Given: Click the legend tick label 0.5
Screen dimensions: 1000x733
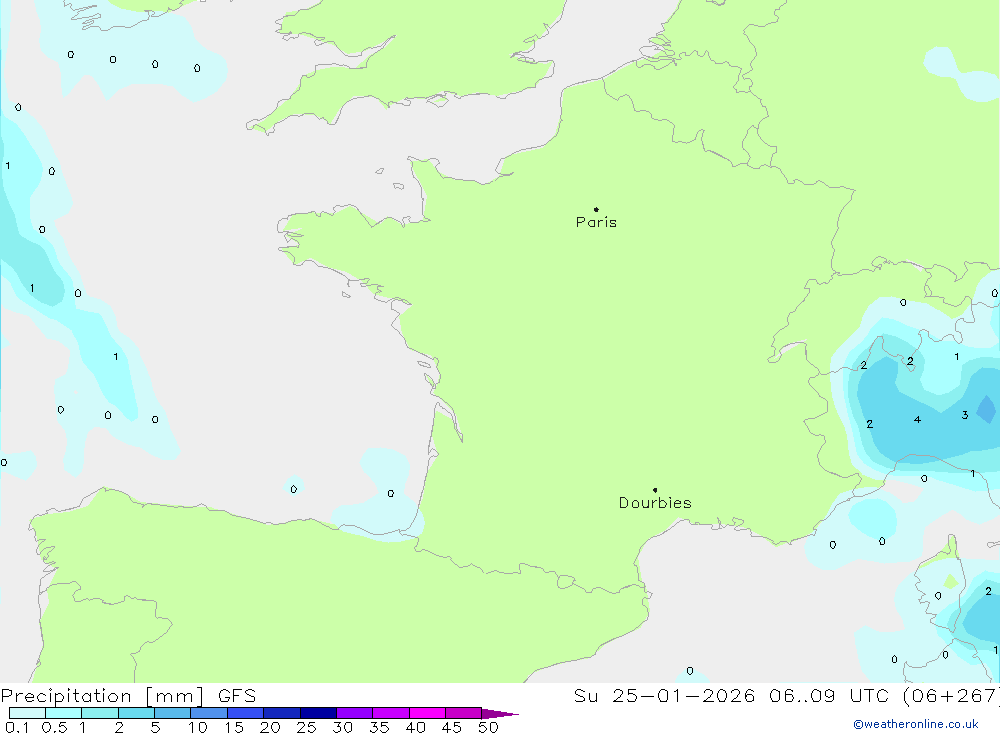Looking at the screenshot, I should click(54, 727).
